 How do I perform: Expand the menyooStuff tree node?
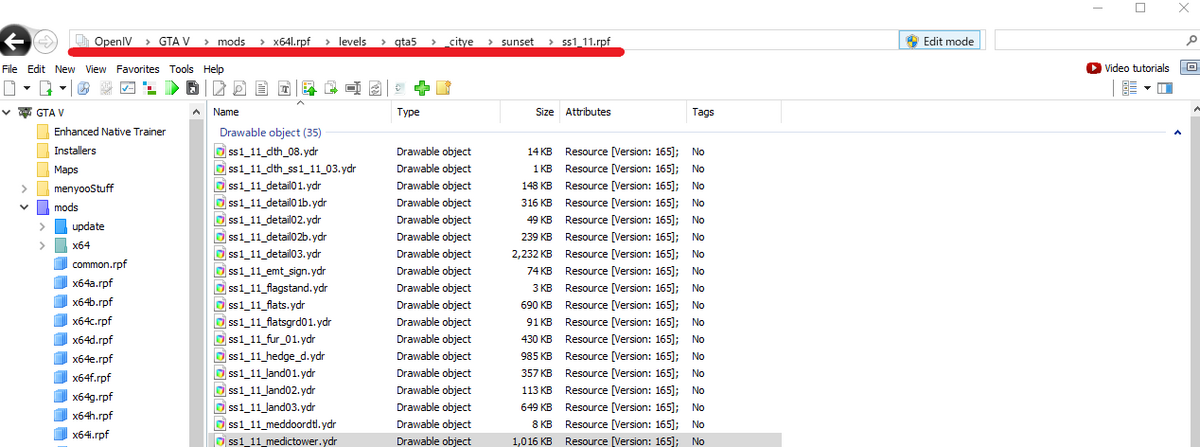click(24, 188)
